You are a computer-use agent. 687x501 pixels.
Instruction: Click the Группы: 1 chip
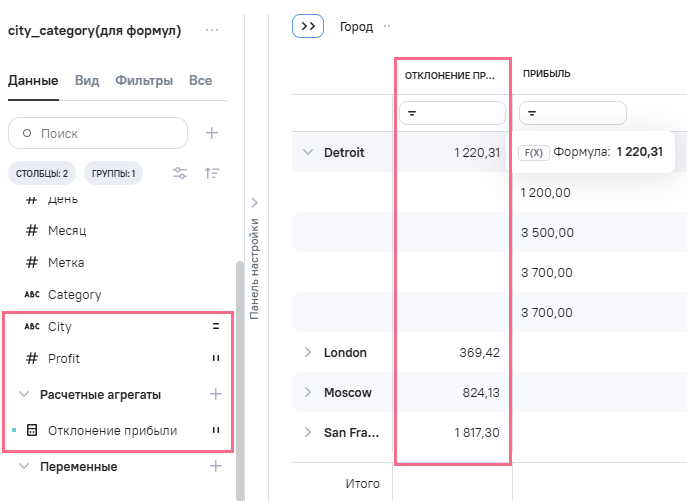[x=113, y=173]
